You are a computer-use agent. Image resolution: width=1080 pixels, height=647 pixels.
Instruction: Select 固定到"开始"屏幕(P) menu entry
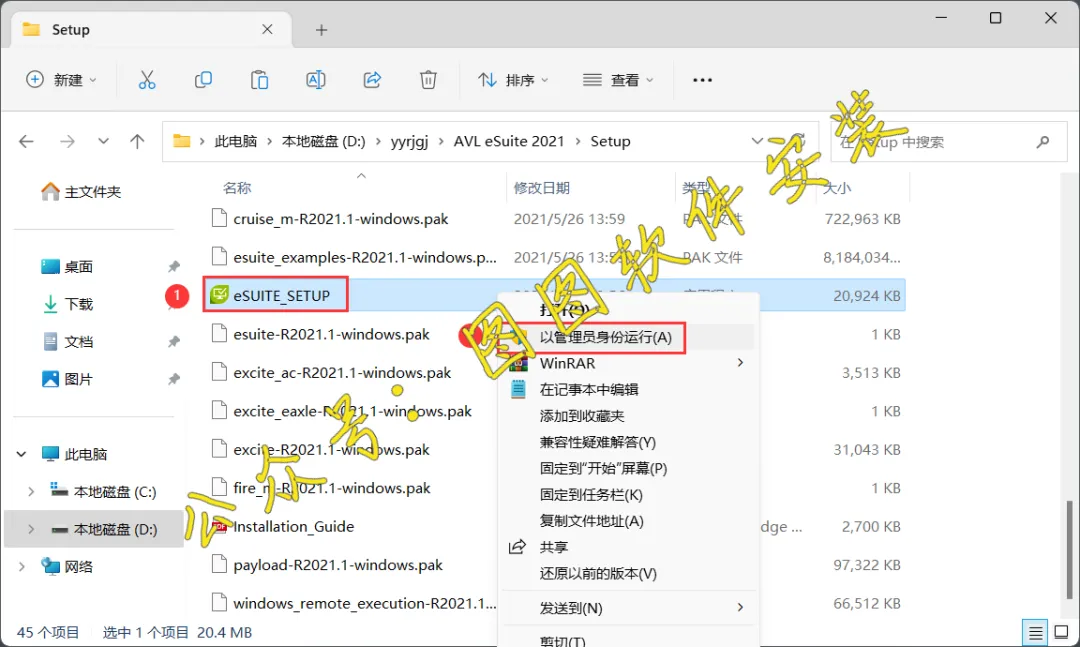coord(628,469)
